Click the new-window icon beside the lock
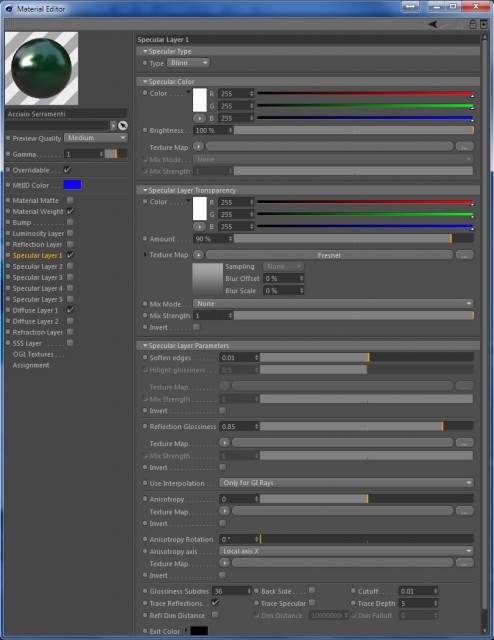This screenshot has height=640, width=494. (483, 24)
